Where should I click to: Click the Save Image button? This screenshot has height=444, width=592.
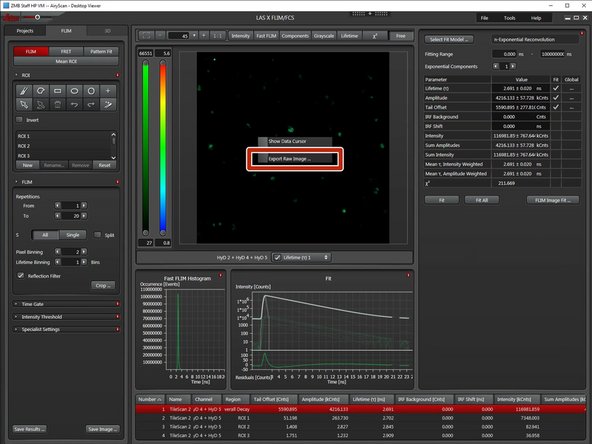pyautogui.click(x=103, y=429)
